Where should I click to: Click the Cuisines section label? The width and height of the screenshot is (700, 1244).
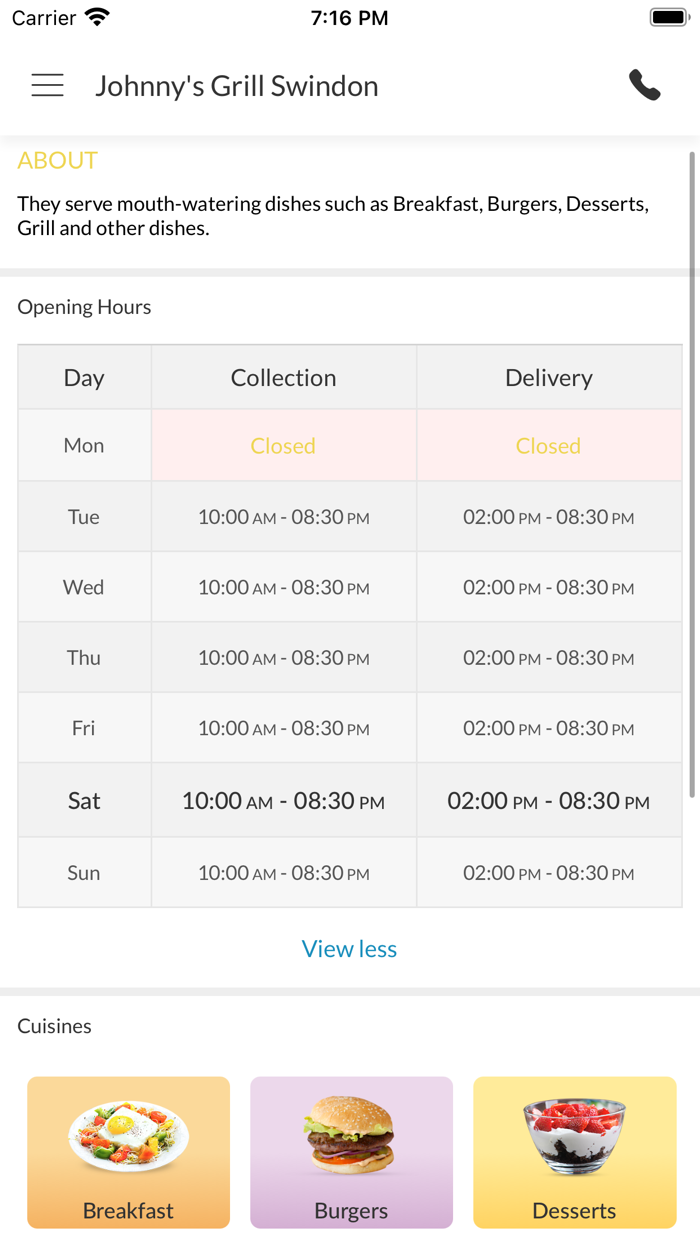(x=54, y=1026)
